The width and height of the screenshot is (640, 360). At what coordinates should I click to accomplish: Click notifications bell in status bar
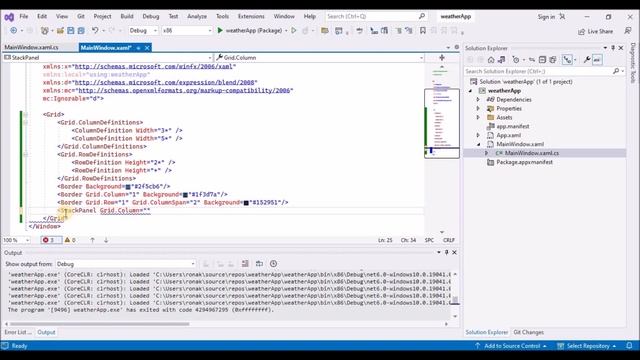[x=629, y=346]
